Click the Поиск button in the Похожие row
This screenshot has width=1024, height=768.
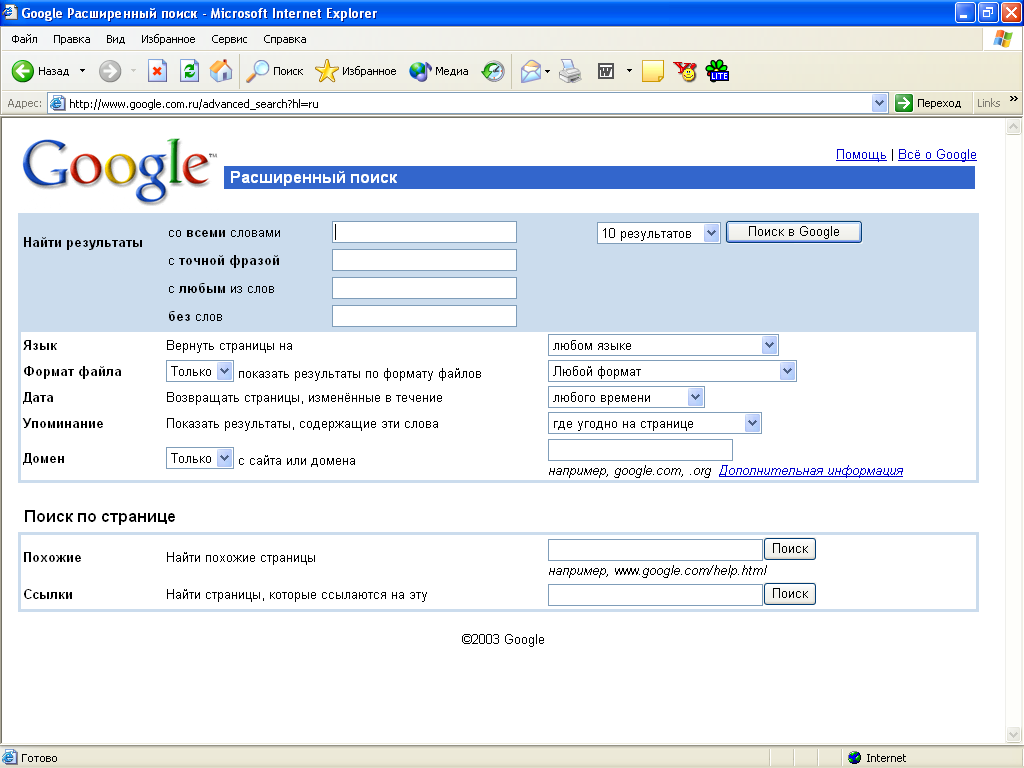click(x=790, y=549)
